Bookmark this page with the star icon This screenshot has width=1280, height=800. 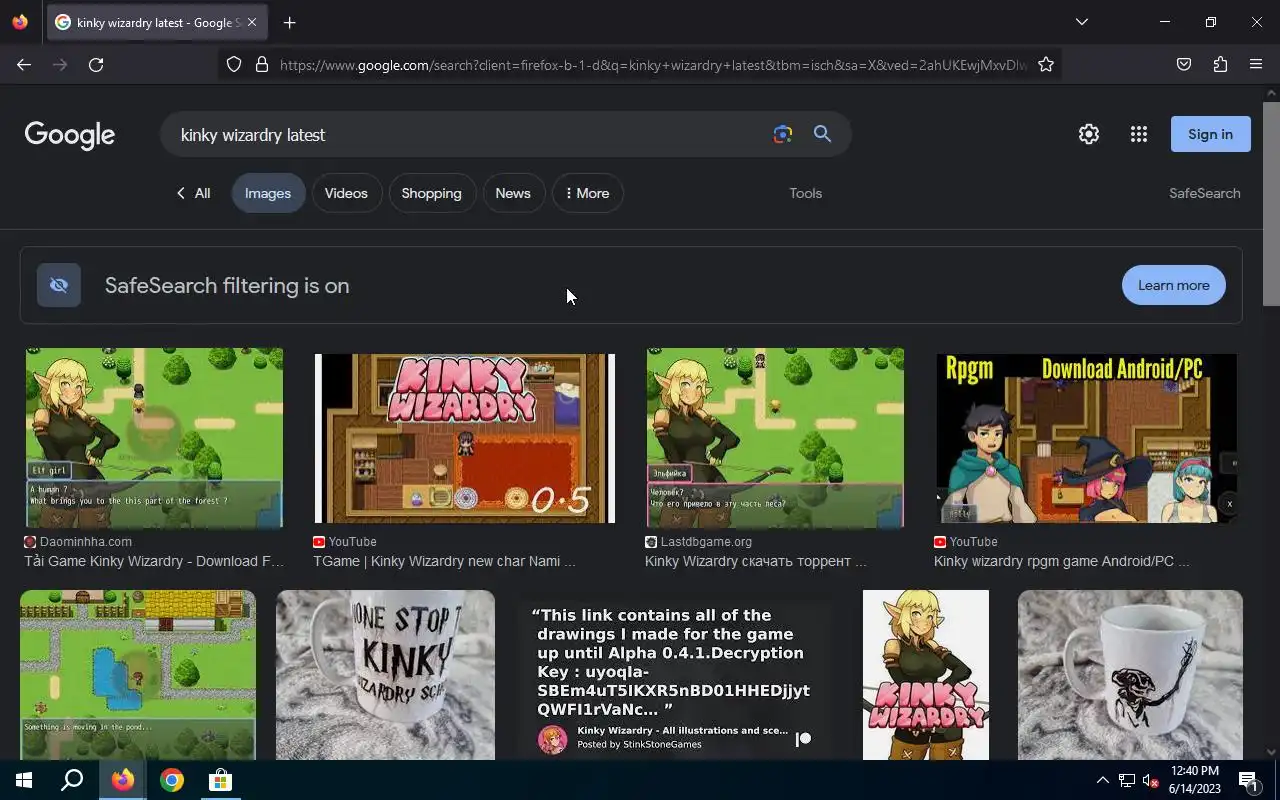point(1046,64)
